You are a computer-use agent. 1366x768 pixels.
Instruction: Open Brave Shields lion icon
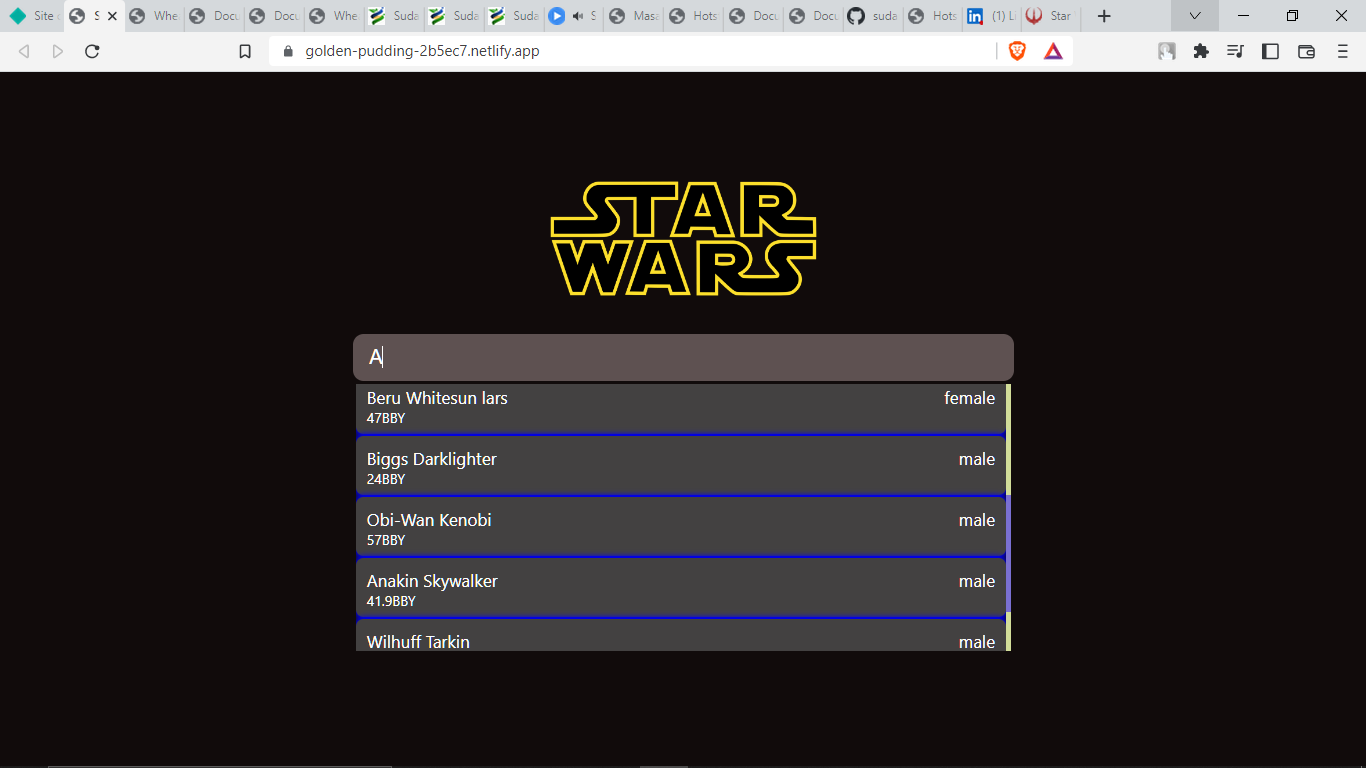(x=1017, y=51)
